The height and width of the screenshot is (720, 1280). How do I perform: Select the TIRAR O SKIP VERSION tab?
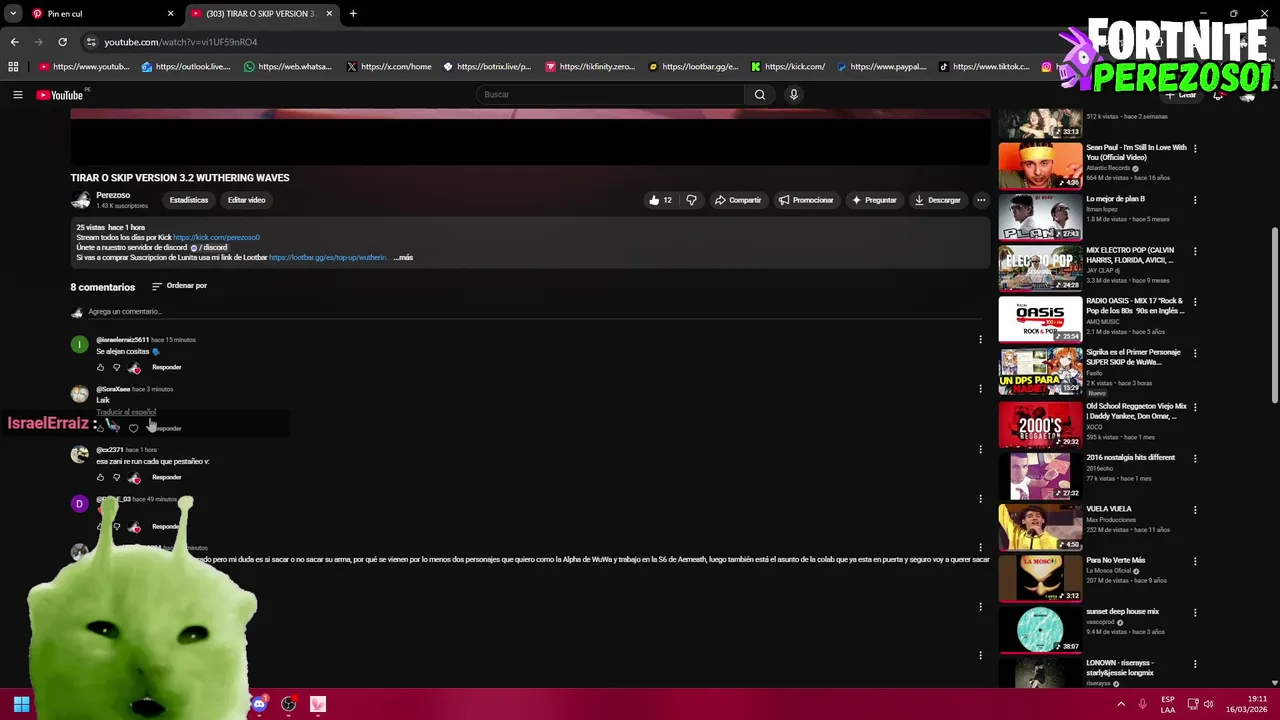click(x=260, y=14)
